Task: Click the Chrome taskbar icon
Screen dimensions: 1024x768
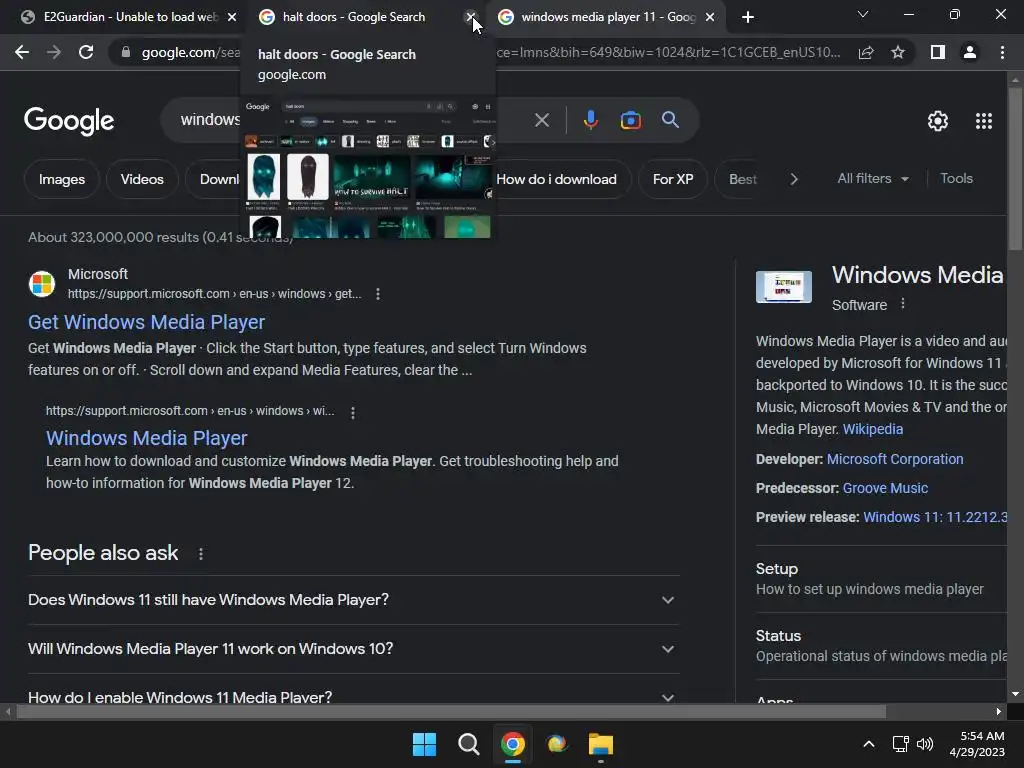Action: point(513,744)
